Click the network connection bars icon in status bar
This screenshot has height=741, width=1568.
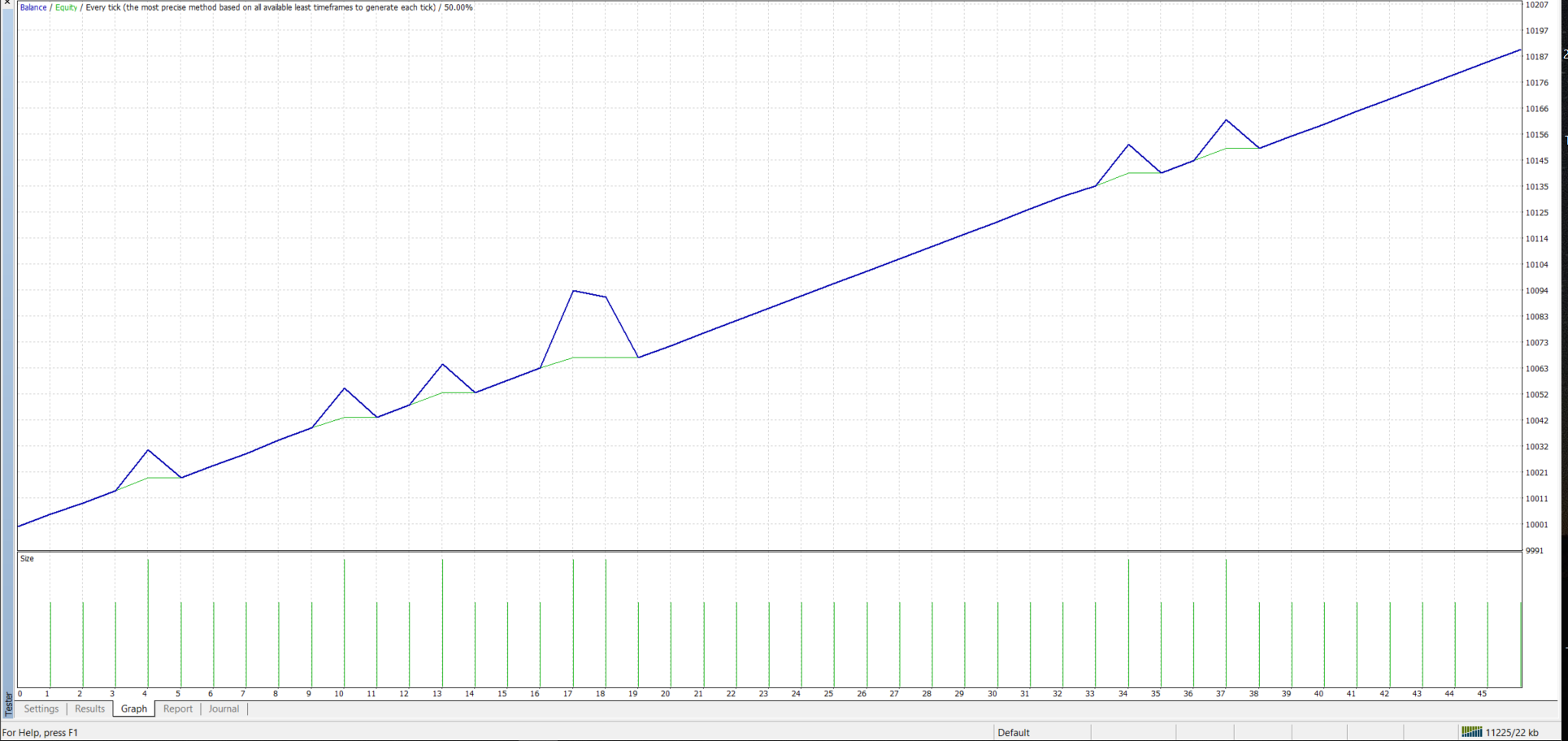coord(1471,732)
